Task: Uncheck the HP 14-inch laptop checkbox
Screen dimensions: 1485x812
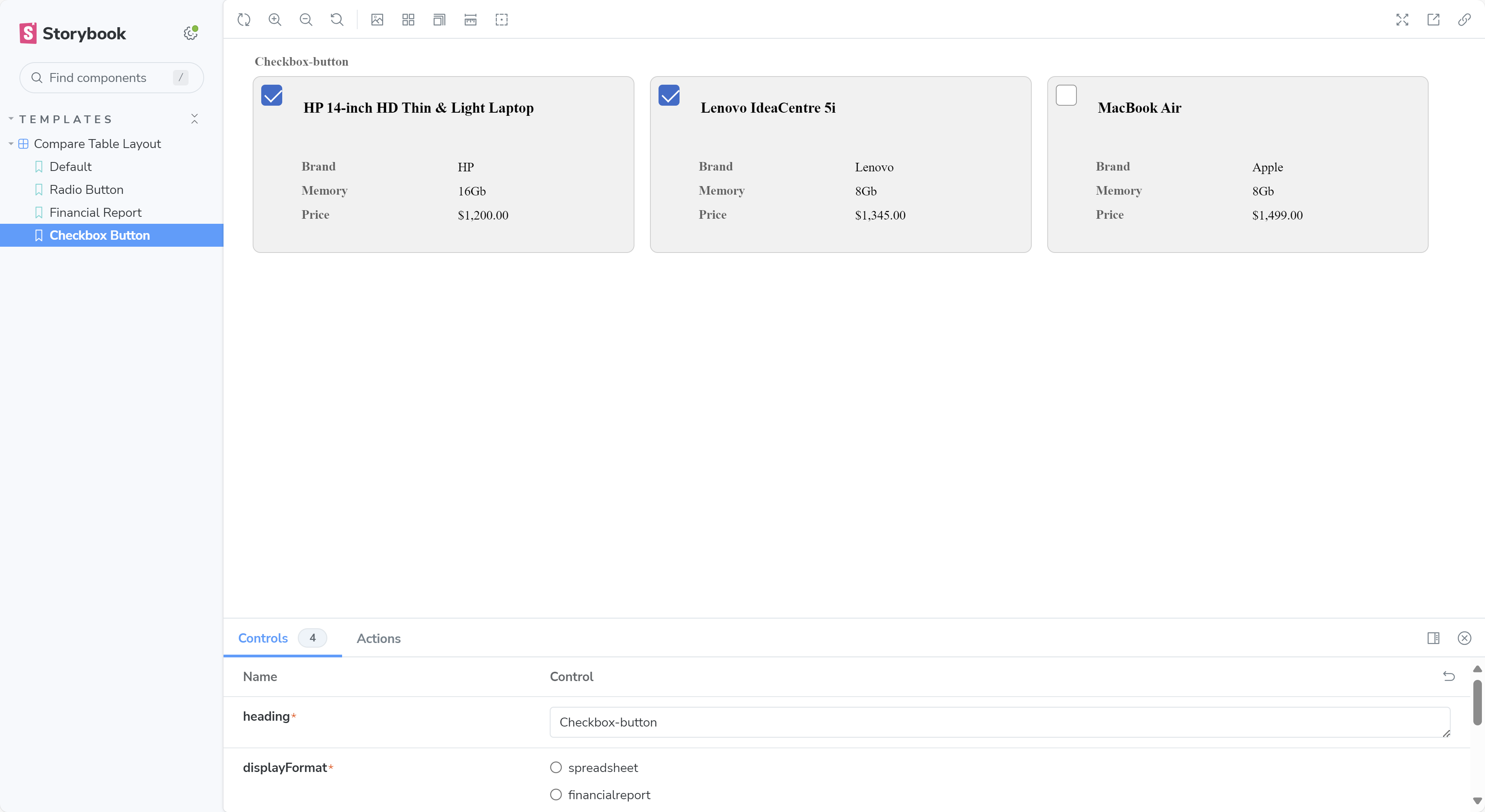Action: [271, 95]
